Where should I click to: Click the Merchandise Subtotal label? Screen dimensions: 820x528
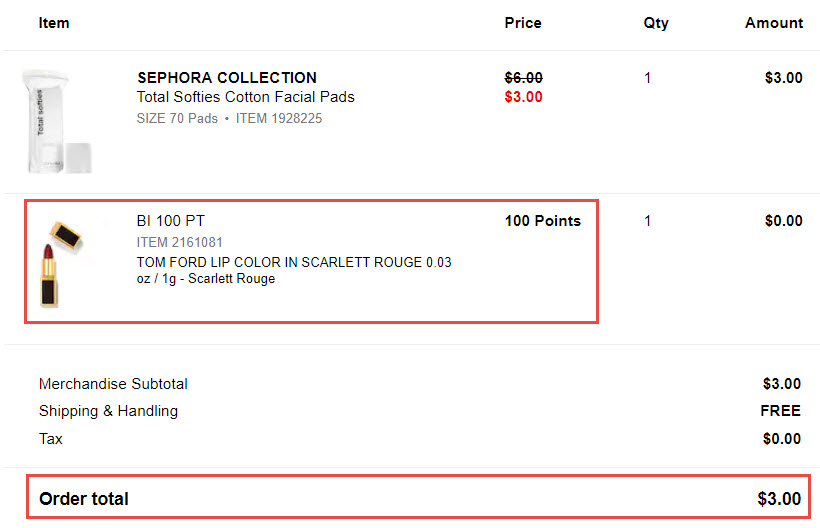tap(113, 384)
